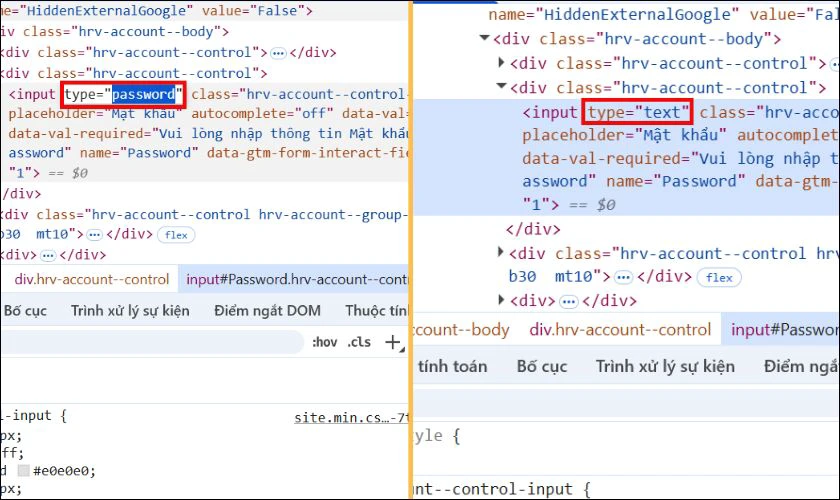This screenshot has height=500, width=840.
Task: Open the Bố cục tab in the left pane
Action: point(25,311)
